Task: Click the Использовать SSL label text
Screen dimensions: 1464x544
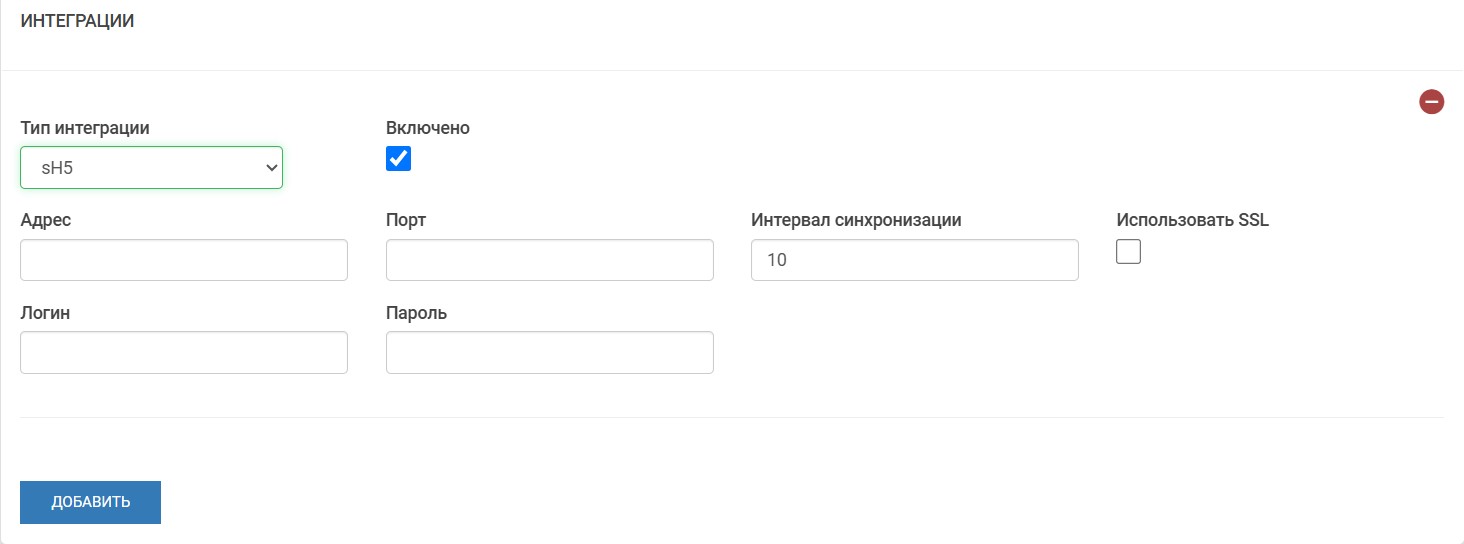Action: click(1192, 220)
